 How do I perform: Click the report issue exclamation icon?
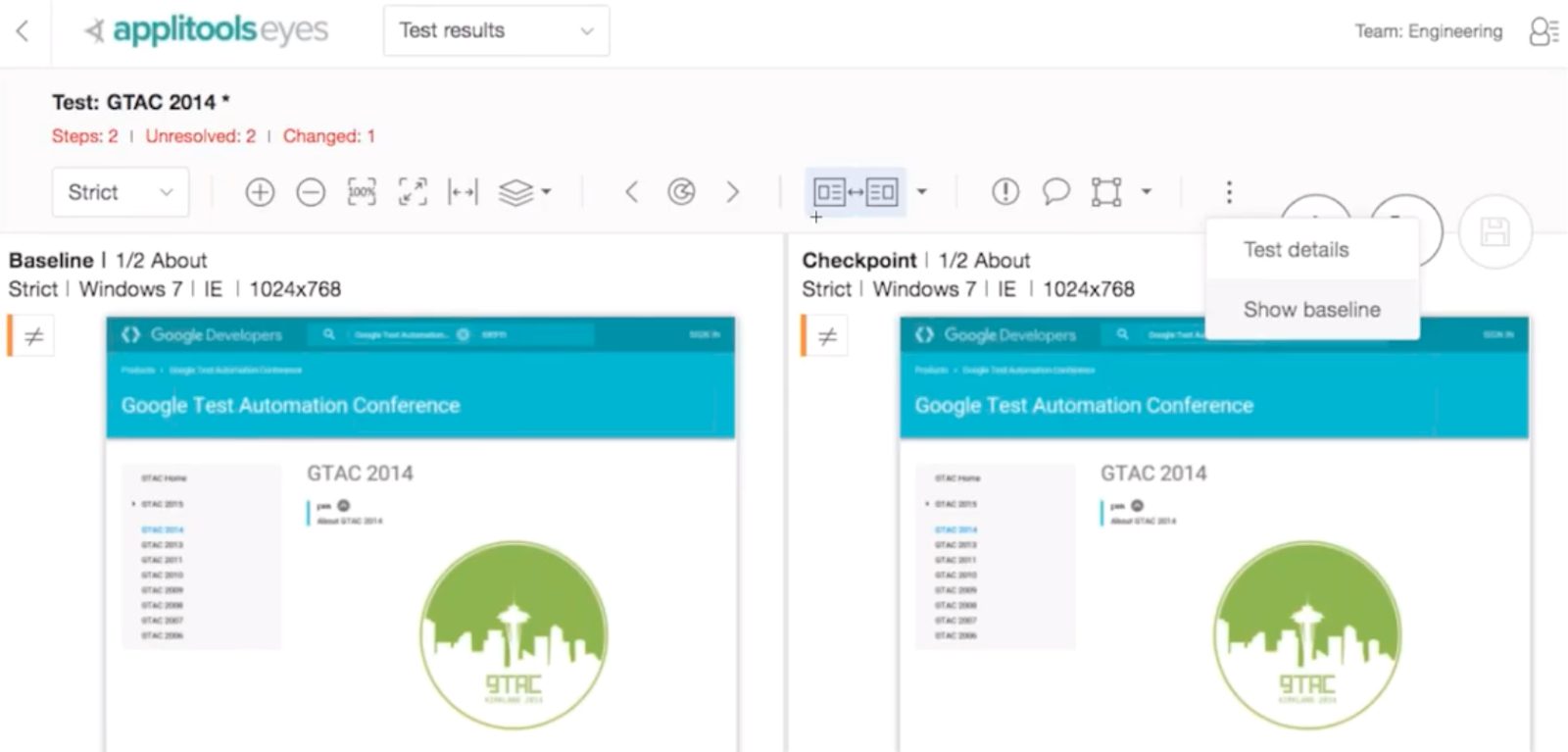coord(1005,192)
